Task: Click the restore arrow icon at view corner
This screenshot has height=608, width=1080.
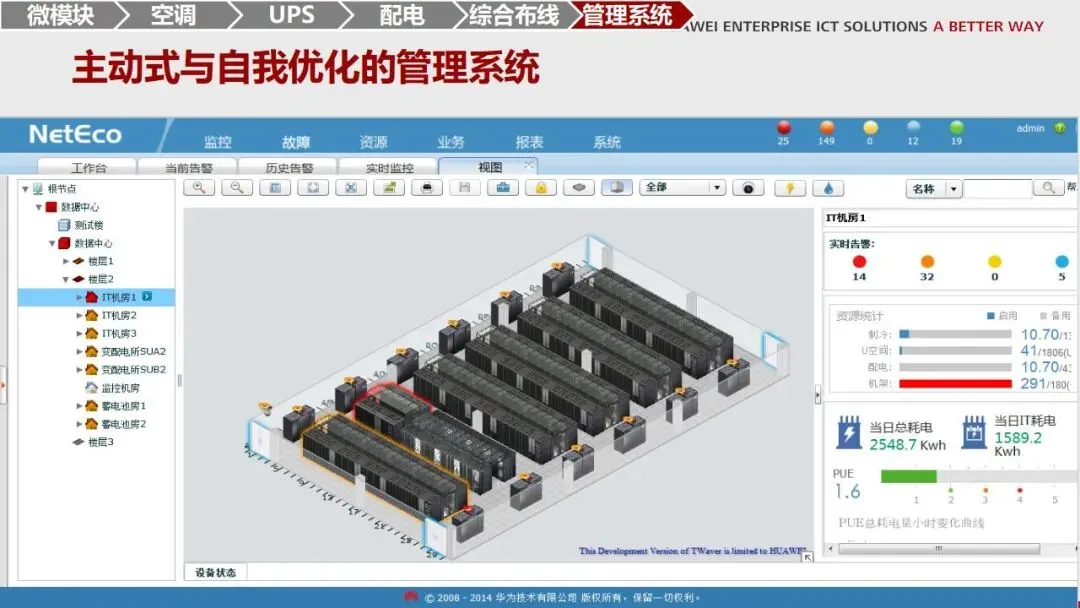Action: click(807, 557)
